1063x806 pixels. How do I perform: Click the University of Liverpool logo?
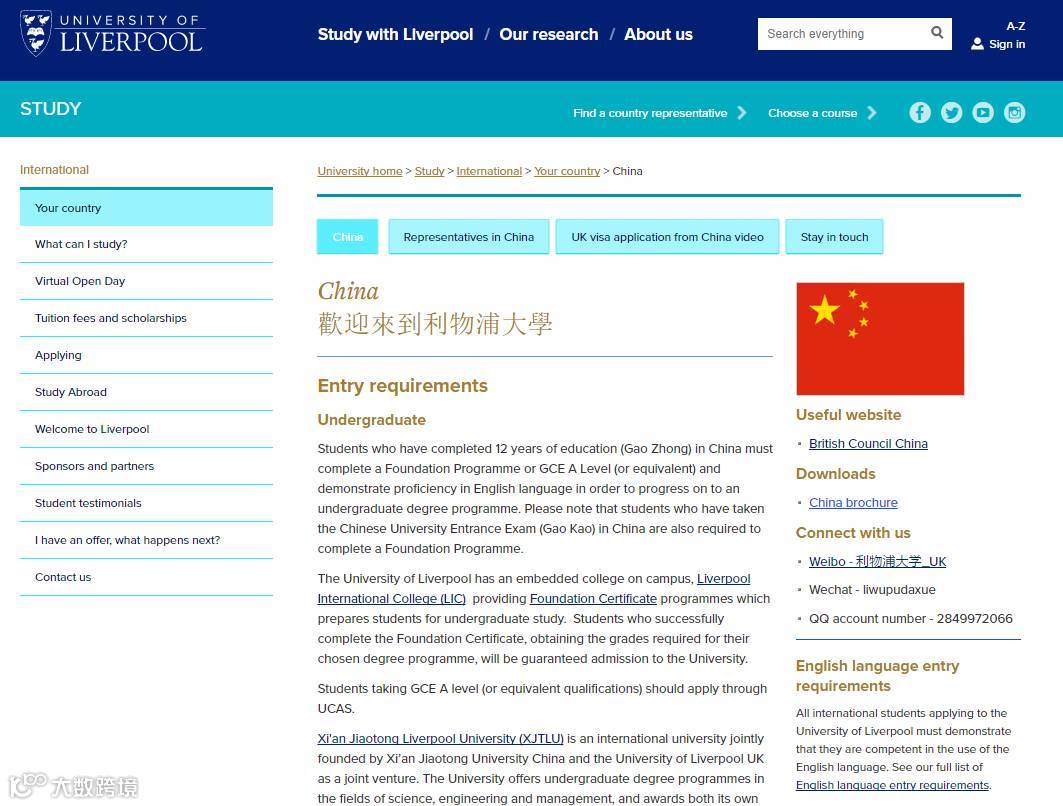(113, 33)
